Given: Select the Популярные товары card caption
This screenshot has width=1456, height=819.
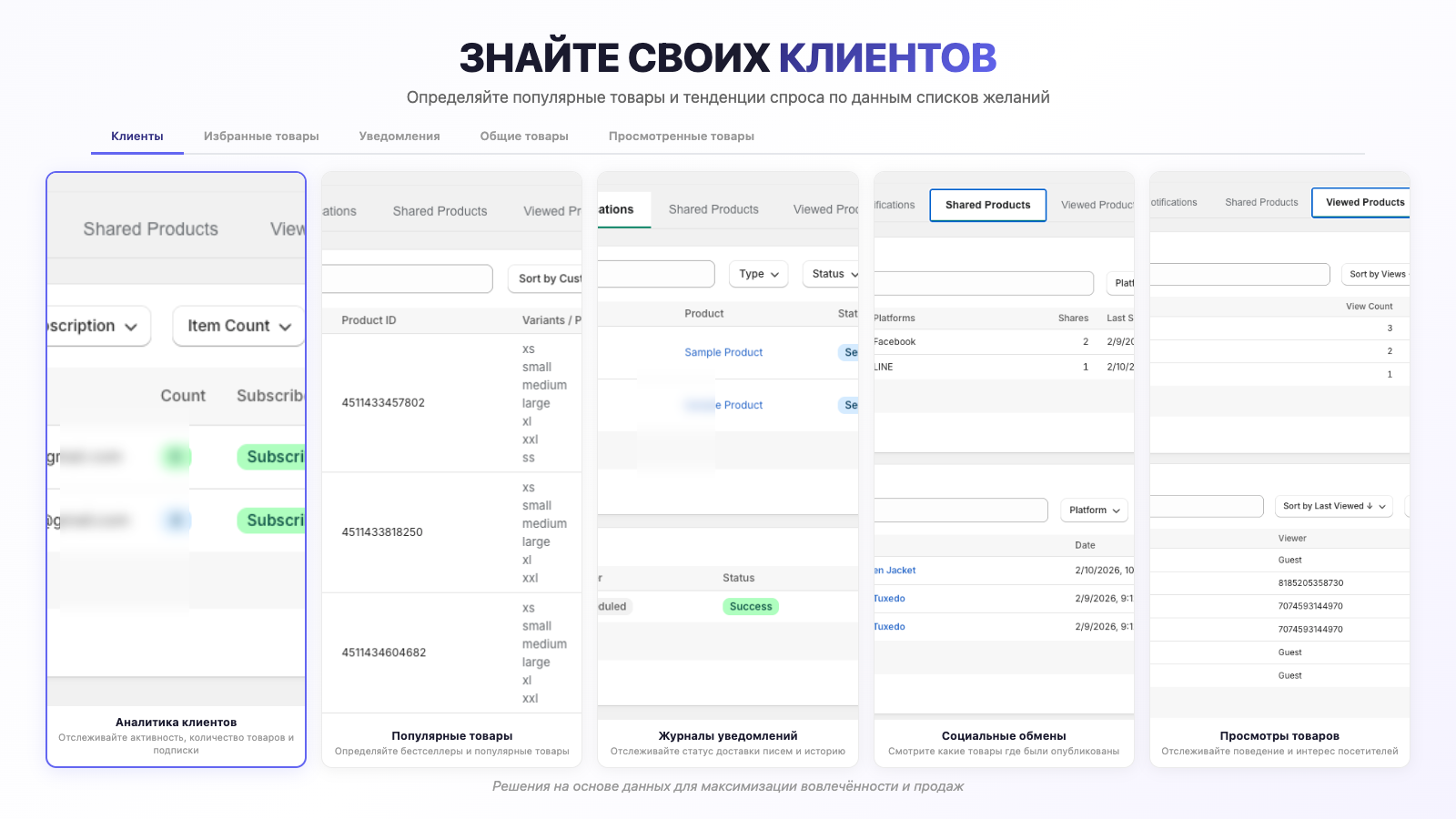Looking at the screenshot, I should click(451, 736).
